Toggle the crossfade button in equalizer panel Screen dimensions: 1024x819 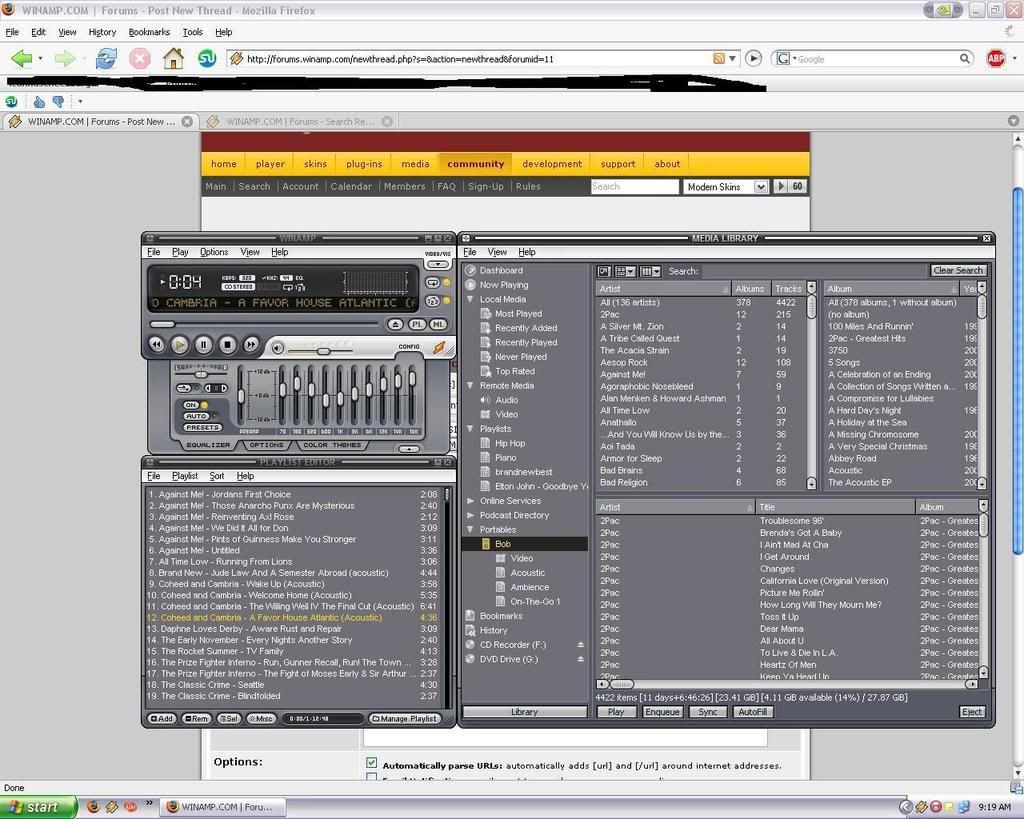tap(184, 388)
